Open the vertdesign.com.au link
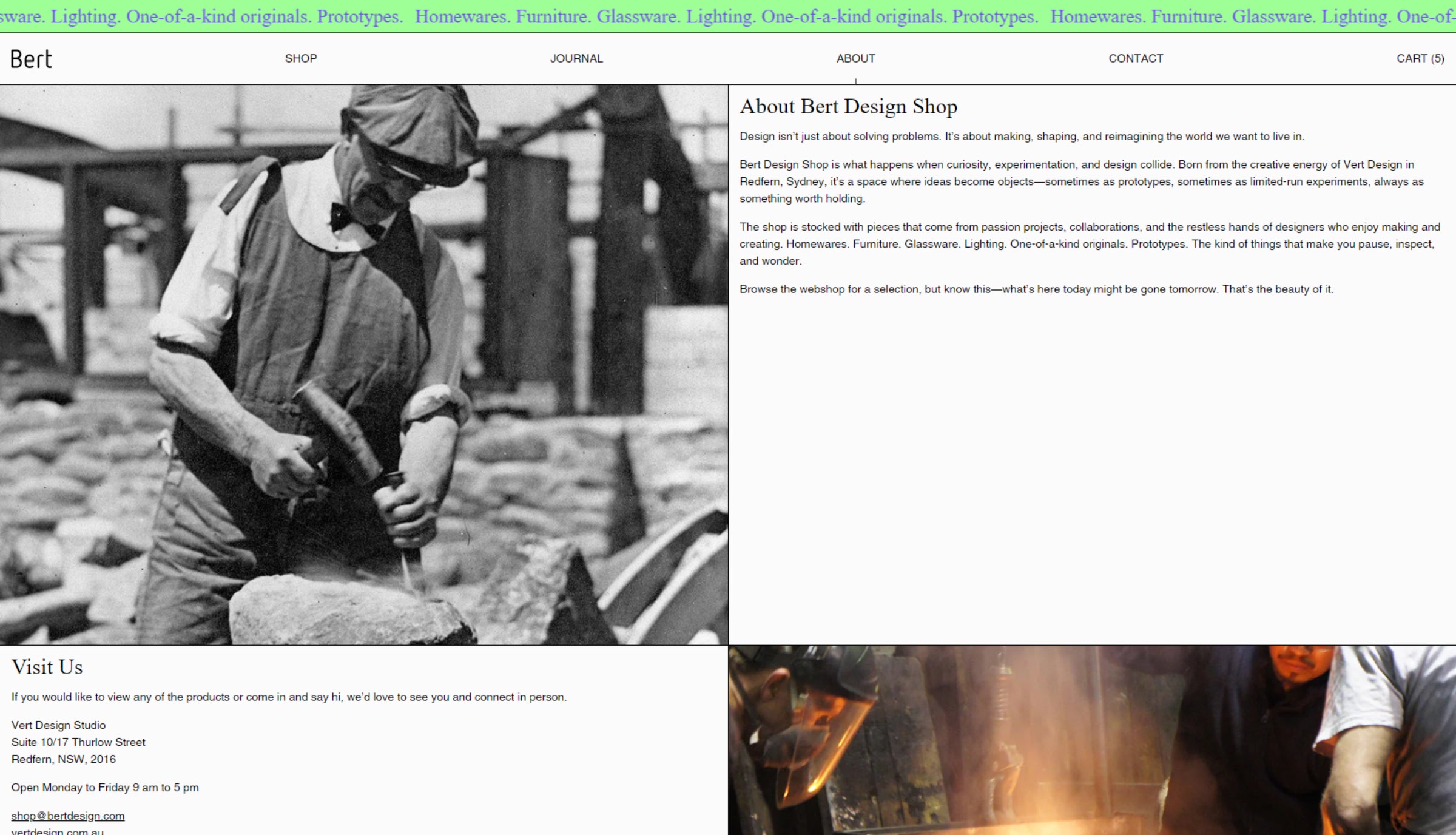The height and width of the screenshot is (835, 1456). point(58,831)
